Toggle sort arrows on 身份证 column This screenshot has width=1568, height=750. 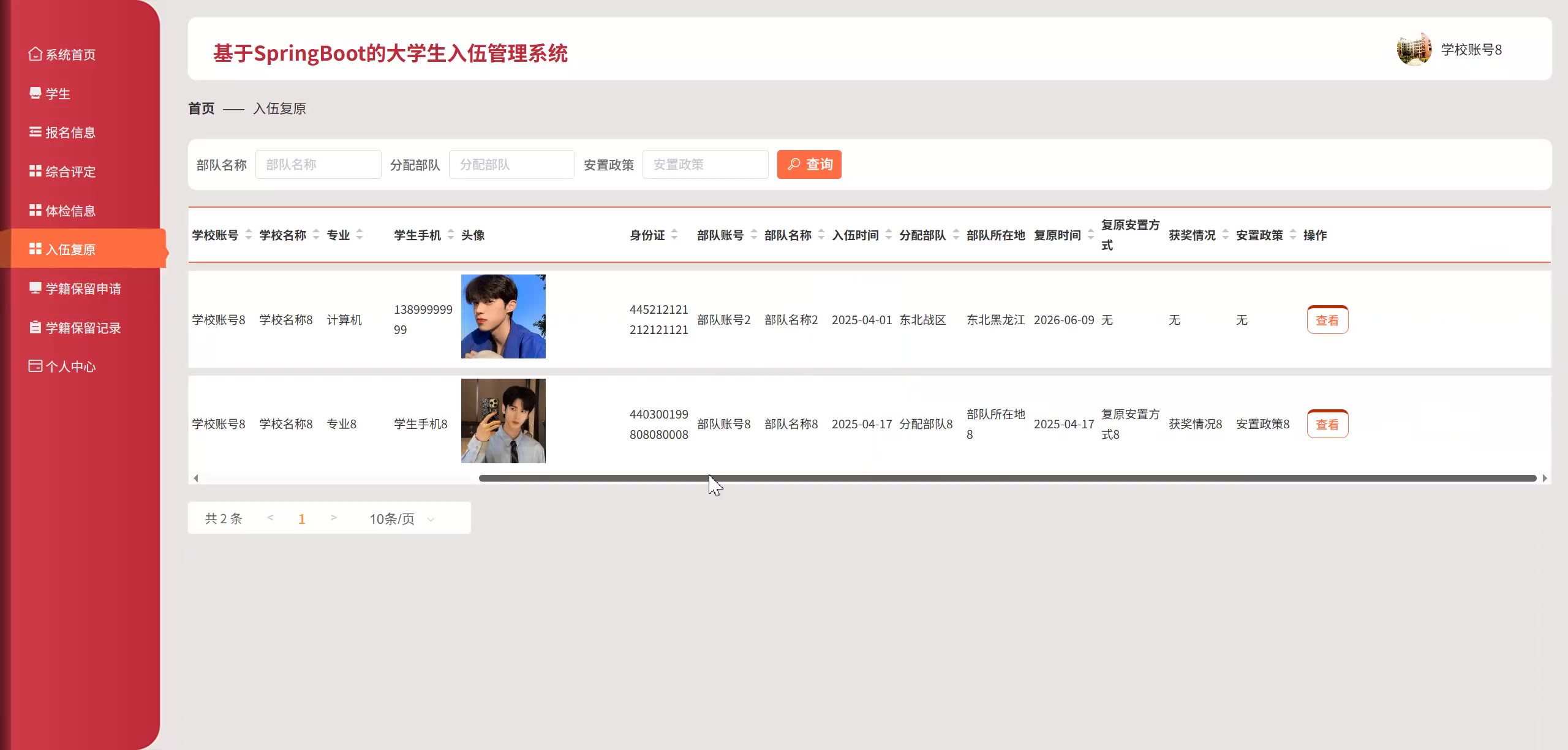[674, 235]
